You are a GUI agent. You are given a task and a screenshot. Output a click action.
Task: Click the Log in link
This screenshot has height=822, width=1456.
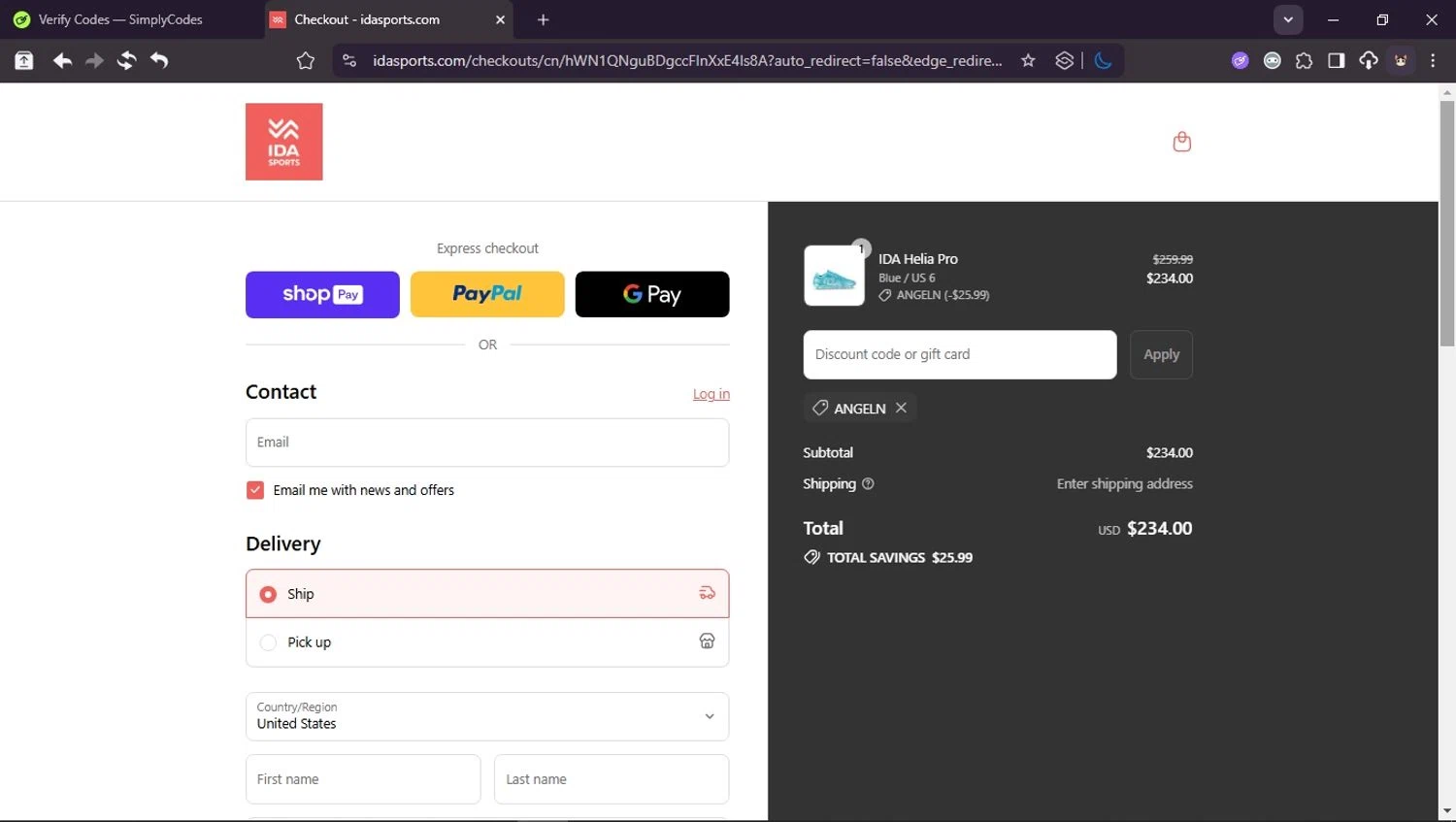711,394
